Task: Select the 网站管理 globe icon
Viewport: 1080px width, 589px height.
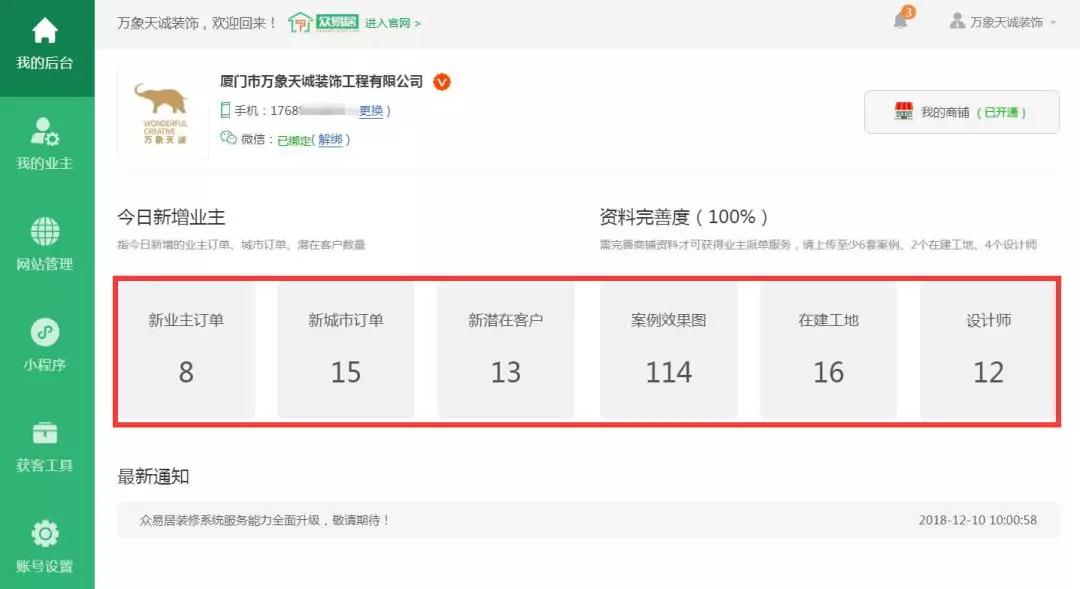Action: 45,232
